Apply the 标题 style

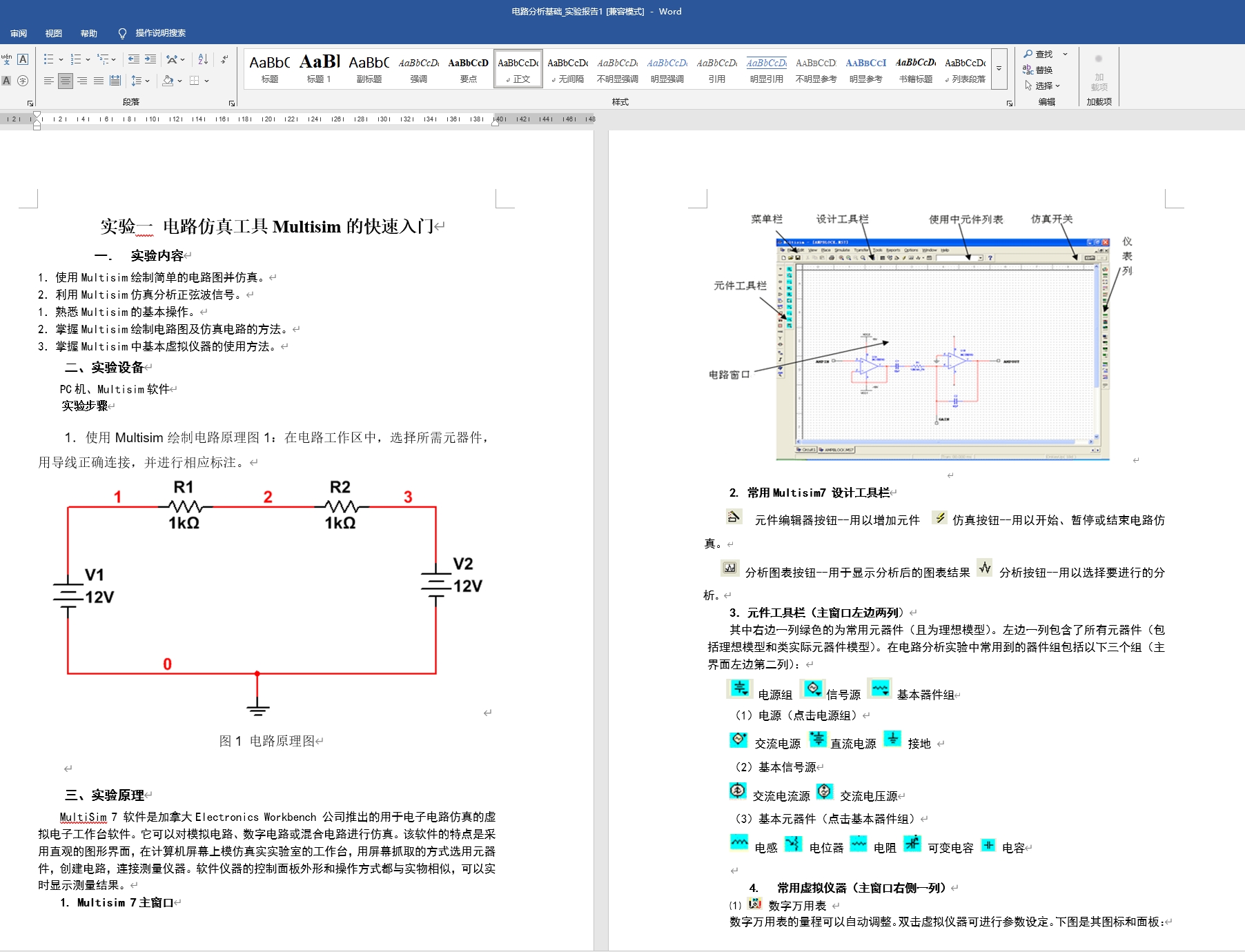pos(270,69)
